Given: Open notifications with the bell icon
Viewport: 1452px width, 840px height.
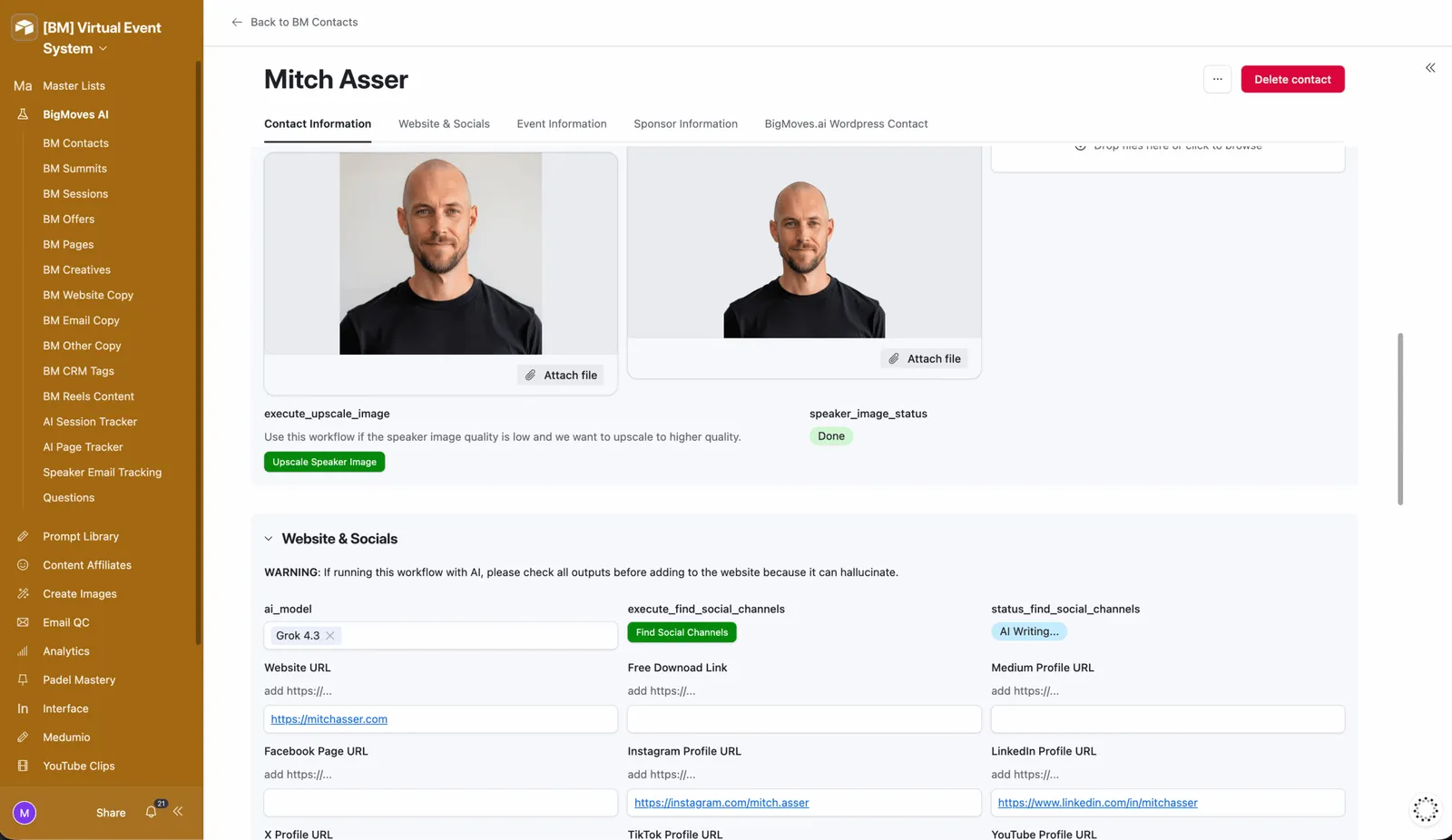Looking at the screenshot, I should tap(152, 812).
